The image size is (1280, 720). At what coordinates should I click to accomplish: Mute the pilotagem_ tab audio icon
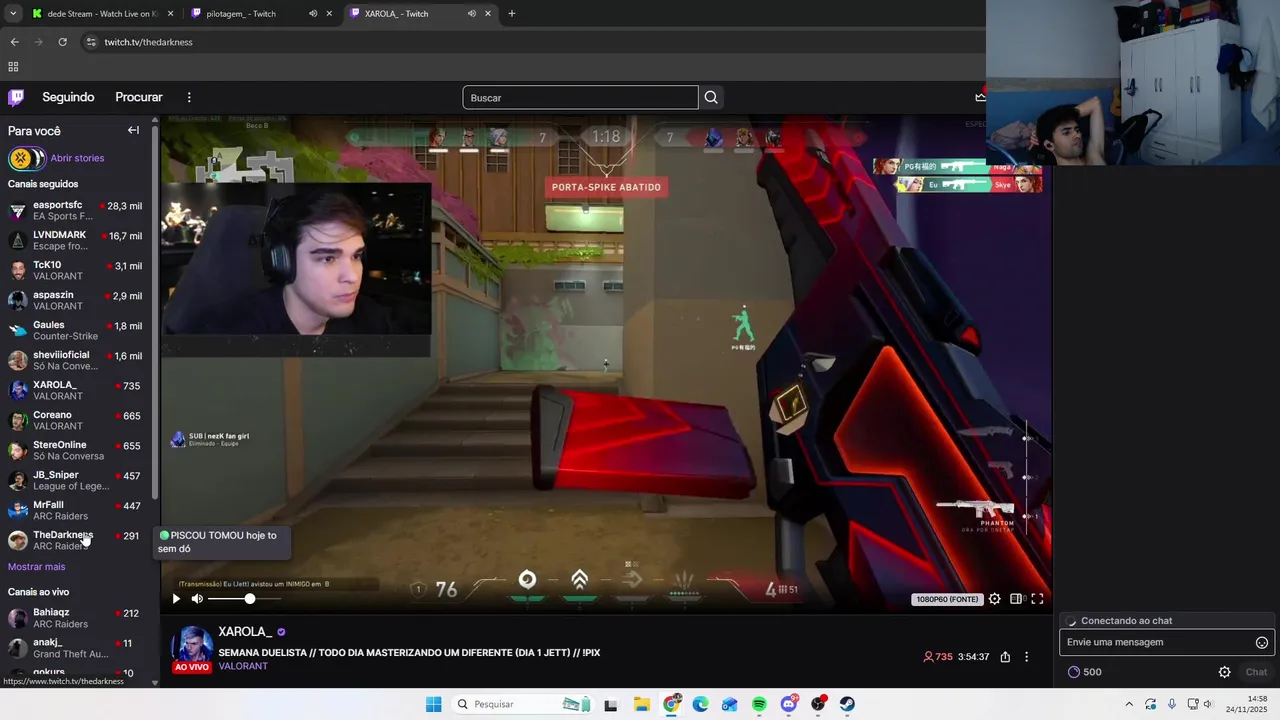pyautogui.click(x=312, y=14)
